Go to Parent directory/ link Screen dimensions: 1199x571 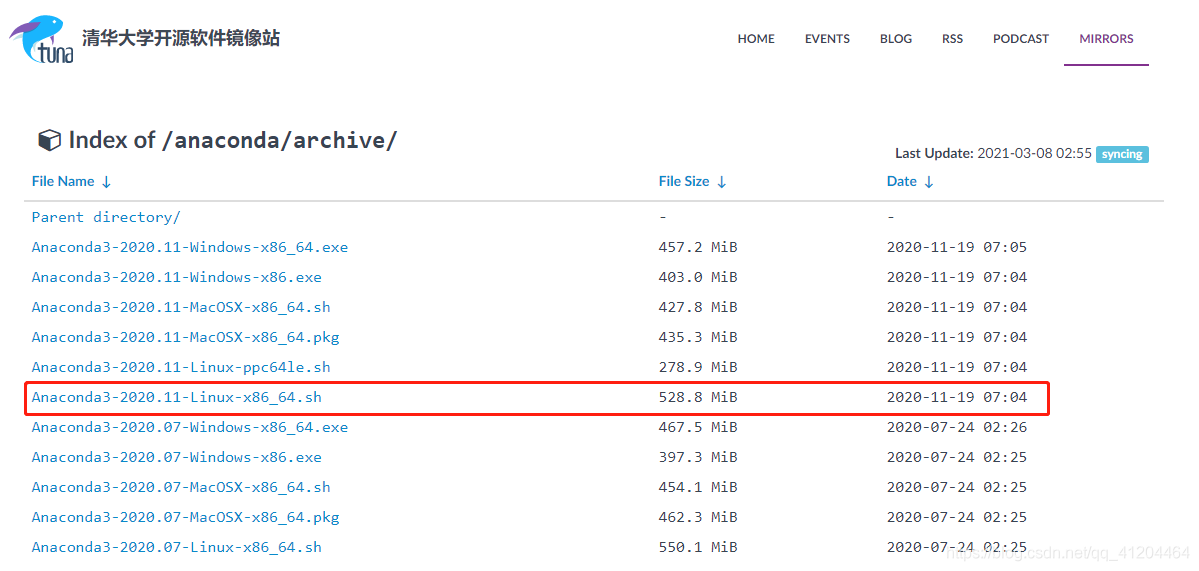pyautogui.click(x=106, y=217)
